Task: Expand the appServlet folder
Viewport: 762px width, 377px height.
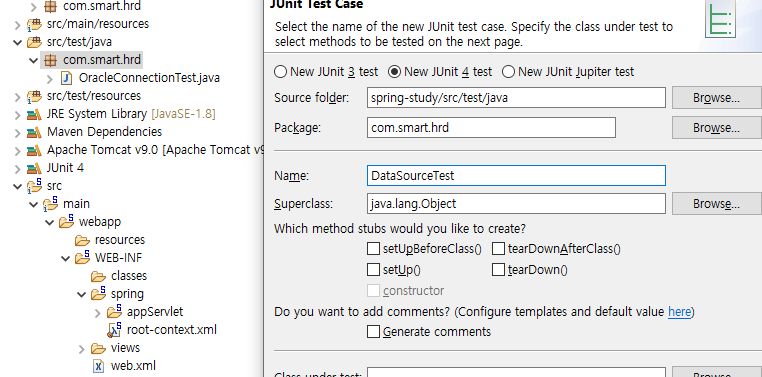Action: point(98,312)
